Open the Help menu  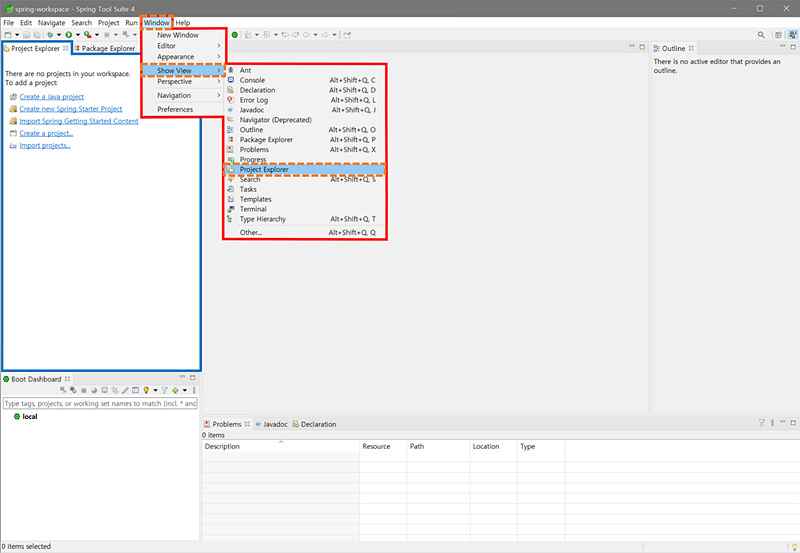183,22
